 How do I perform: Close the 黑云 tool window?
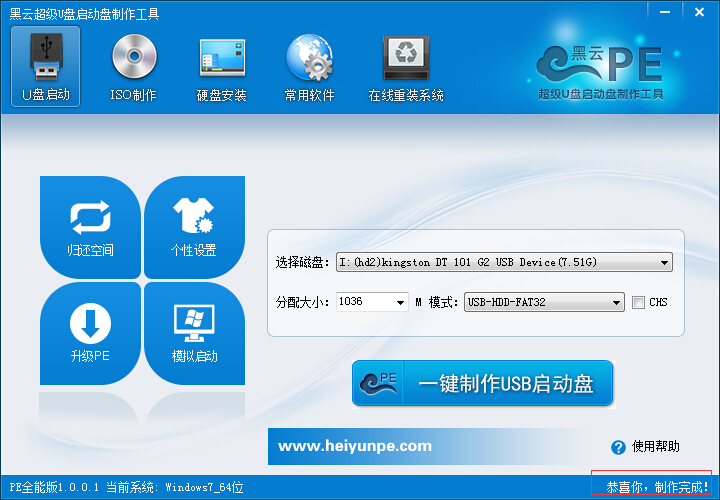pyautogui.click(x=699, y=12)
